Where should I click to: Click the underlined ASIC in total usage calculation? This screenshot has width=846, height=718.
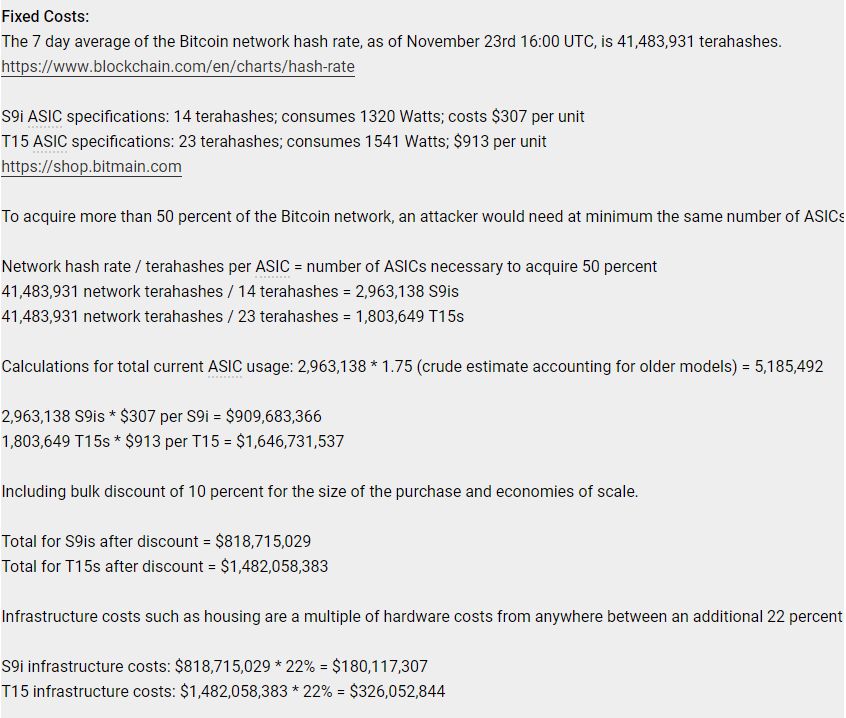click(225, 367)
